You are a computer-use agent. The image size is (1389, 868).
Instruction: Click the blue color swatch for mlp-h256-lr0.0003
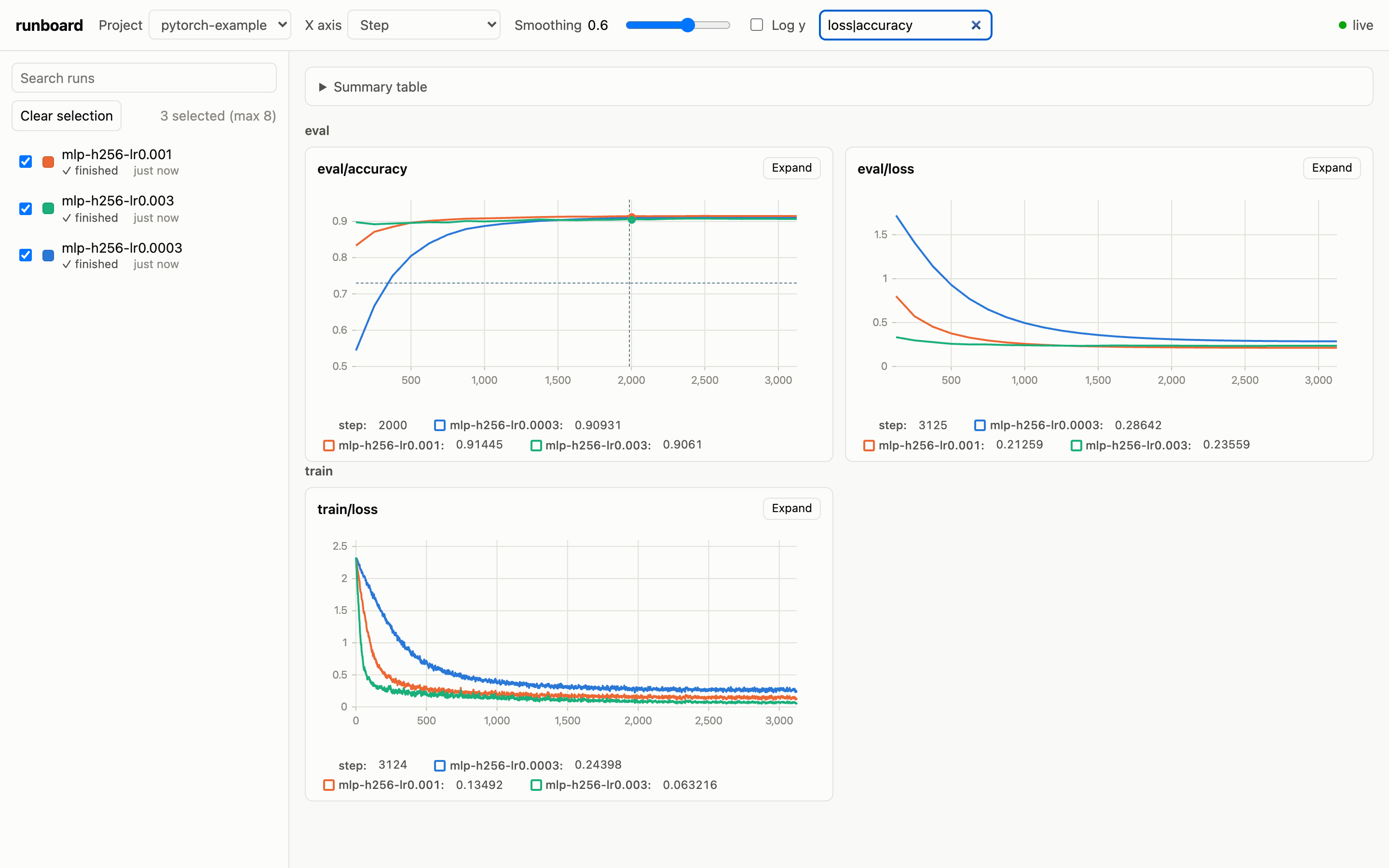click(48, 256)
